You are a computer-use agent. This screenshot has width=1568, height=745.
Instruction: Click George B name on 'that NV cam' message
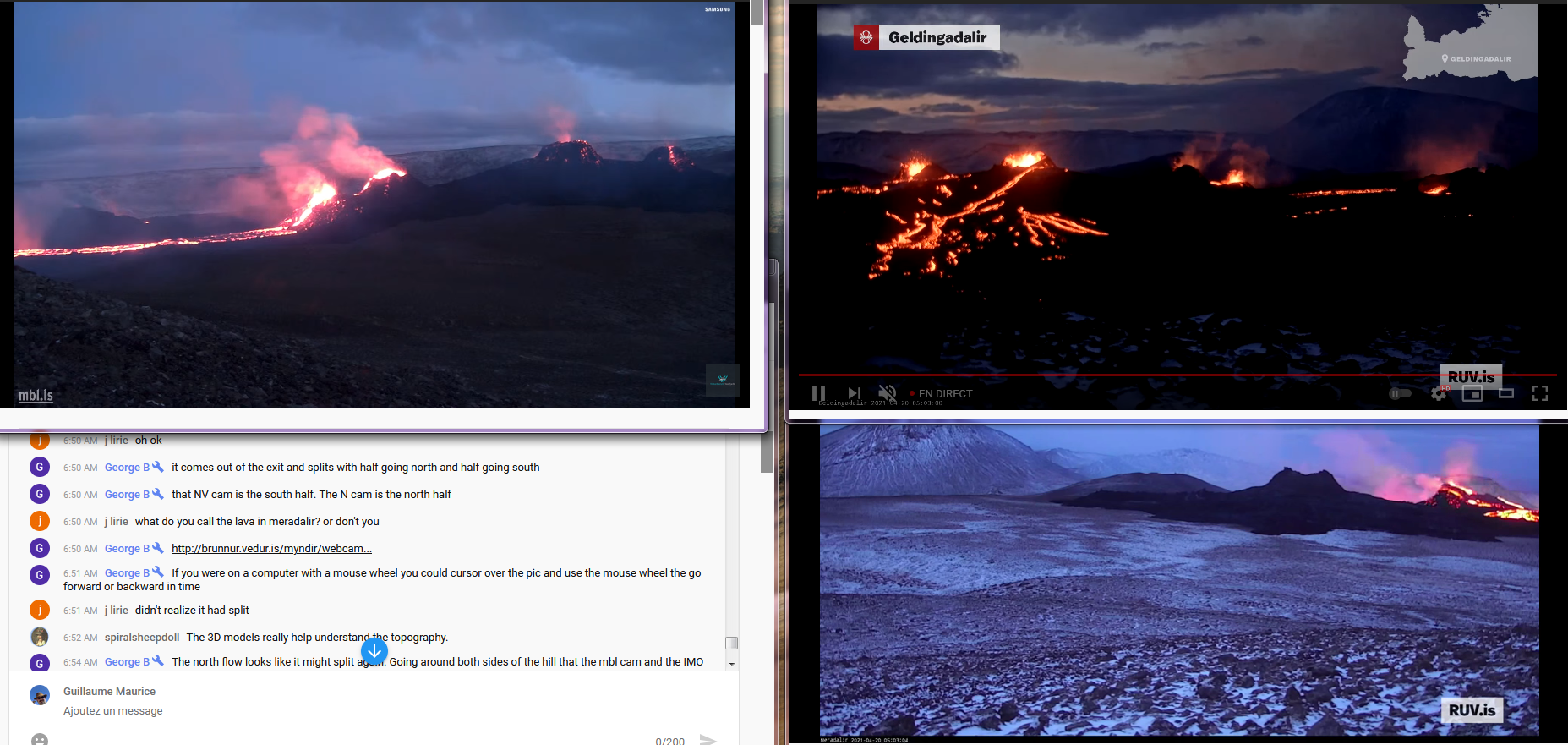tap(127, 495)
